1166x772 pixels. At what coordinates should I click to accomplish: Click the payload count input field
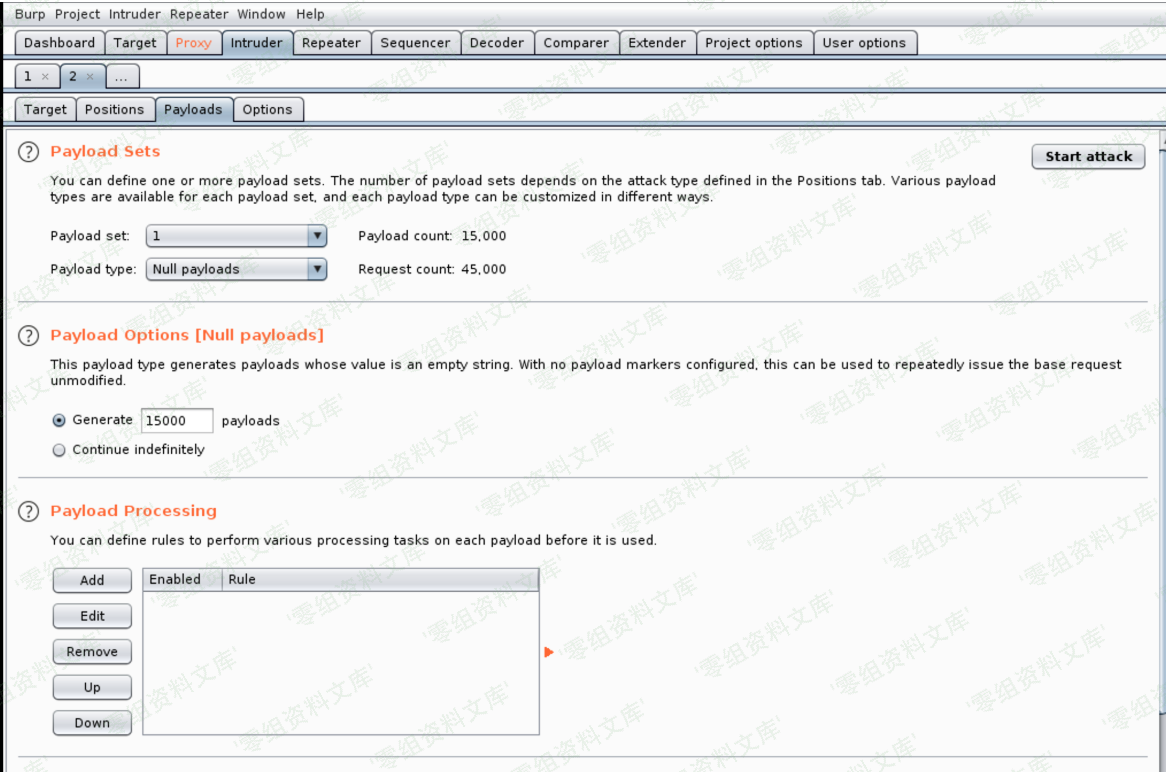coord(177,421)
